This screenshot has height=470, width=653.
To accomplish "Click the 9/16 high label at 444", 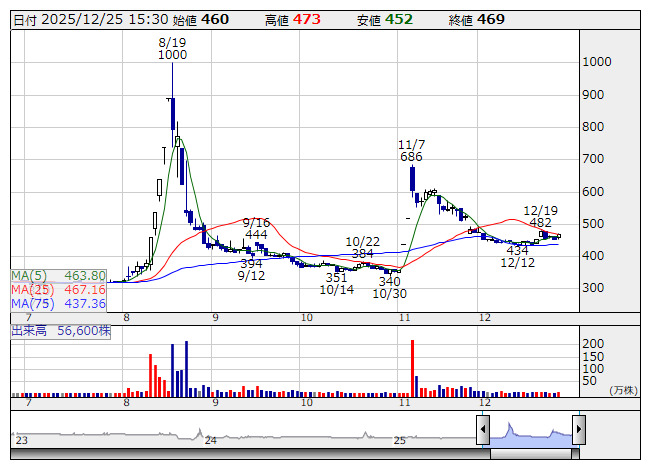I will click(x=256, y=228).
